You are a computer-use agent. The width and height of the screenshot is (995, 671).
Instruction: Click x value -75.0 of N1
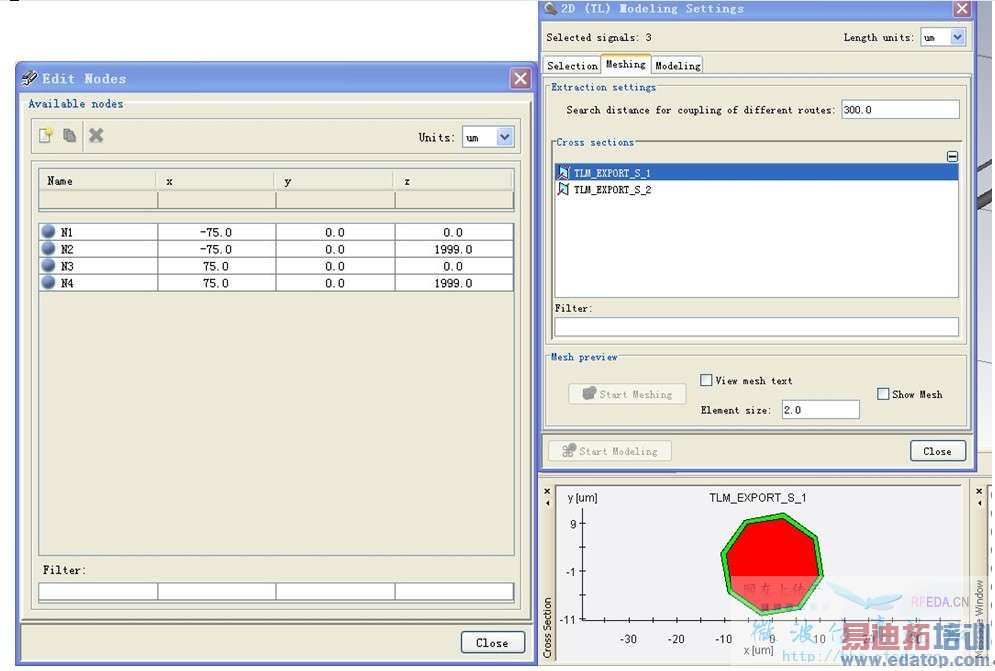pyautogui.click(x=216, y=232)
